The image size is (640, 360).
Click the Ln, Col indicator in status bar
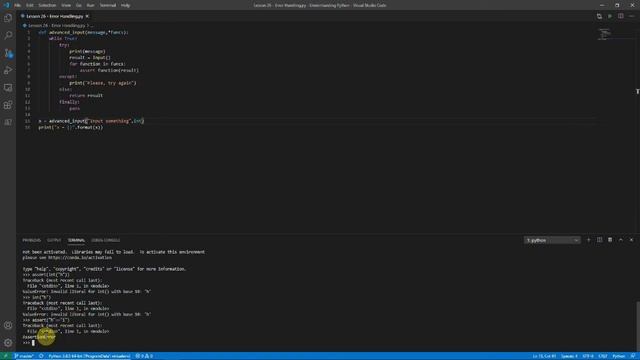pyautogui.click(x=544, y=356)
